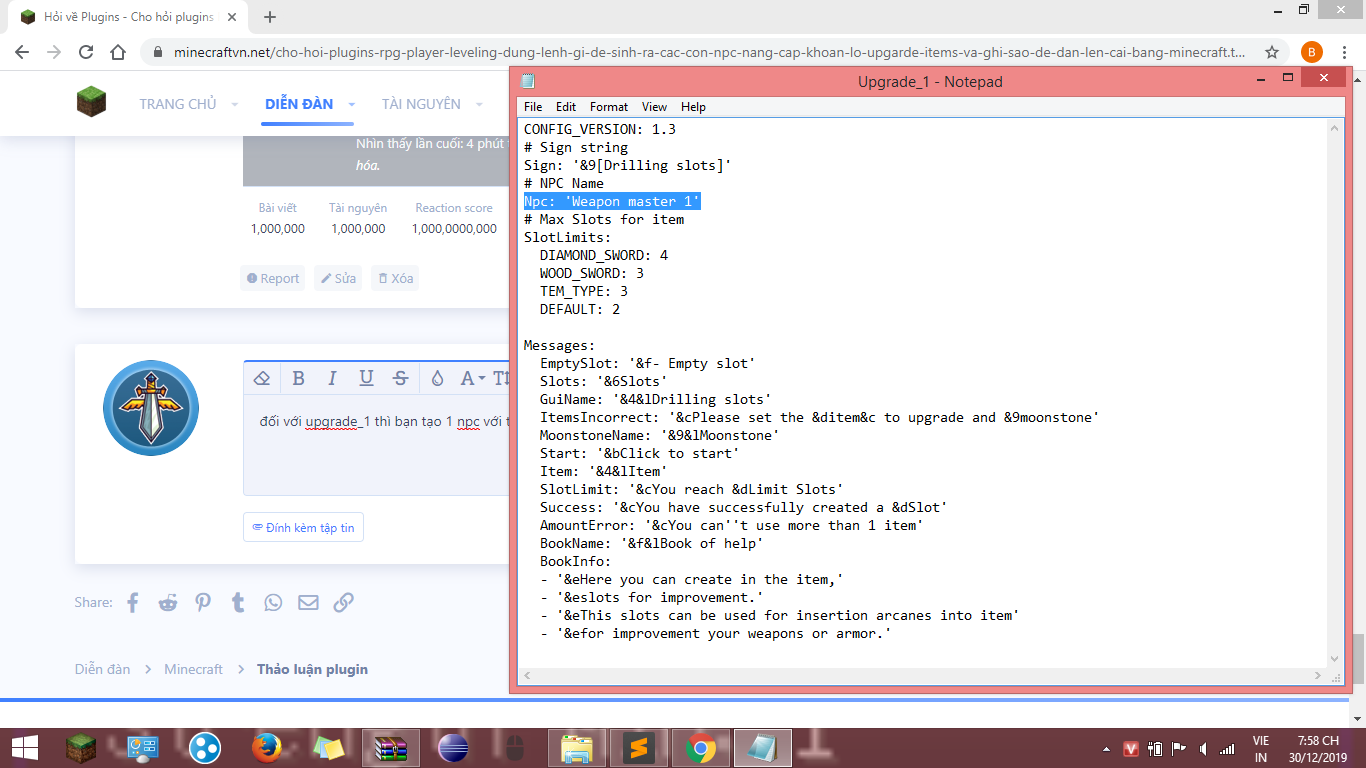Open Diễn đàn breadcrumb link
This screenshot has width=1366, height=768.
click(102, 669)
